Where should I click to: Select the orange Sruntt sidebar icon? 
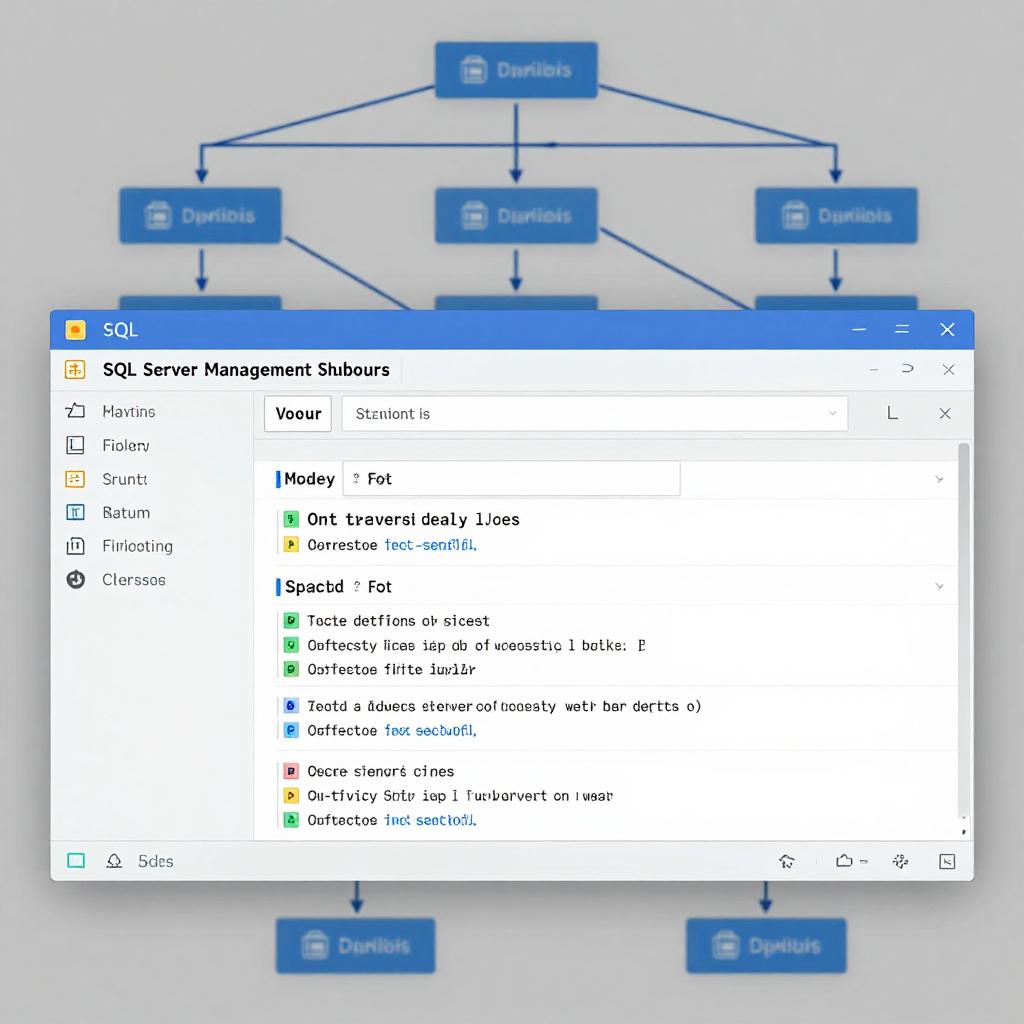[75, 479]
